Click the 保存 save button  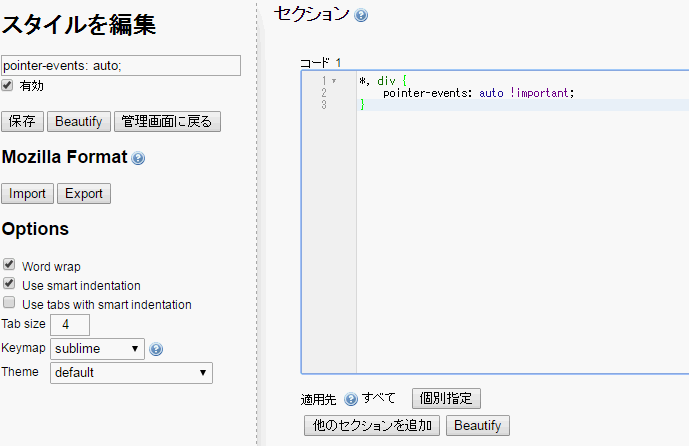pos(22,122)
